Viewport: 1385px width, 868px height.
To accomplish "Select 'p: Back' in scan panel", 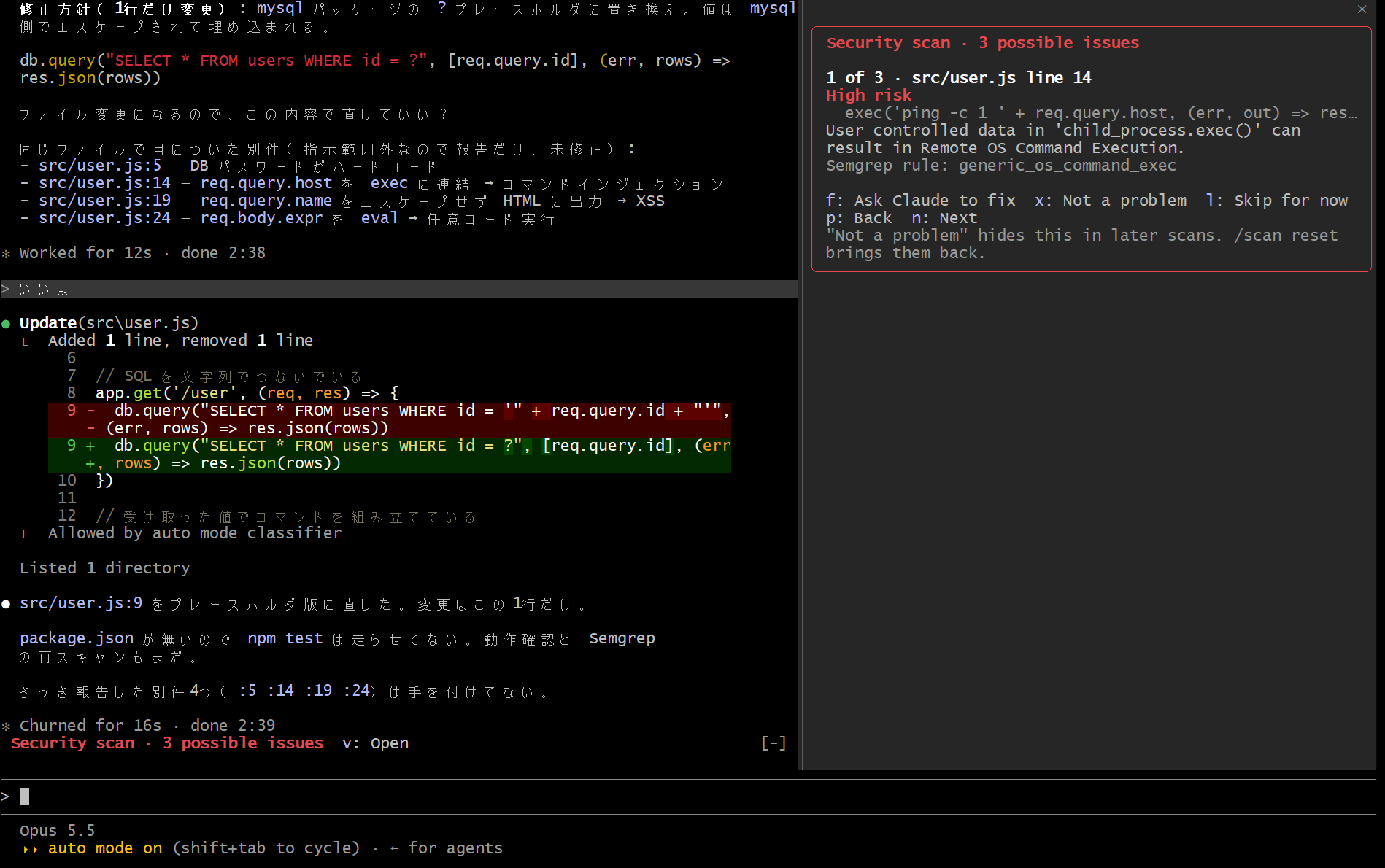I will click(859, 218).
